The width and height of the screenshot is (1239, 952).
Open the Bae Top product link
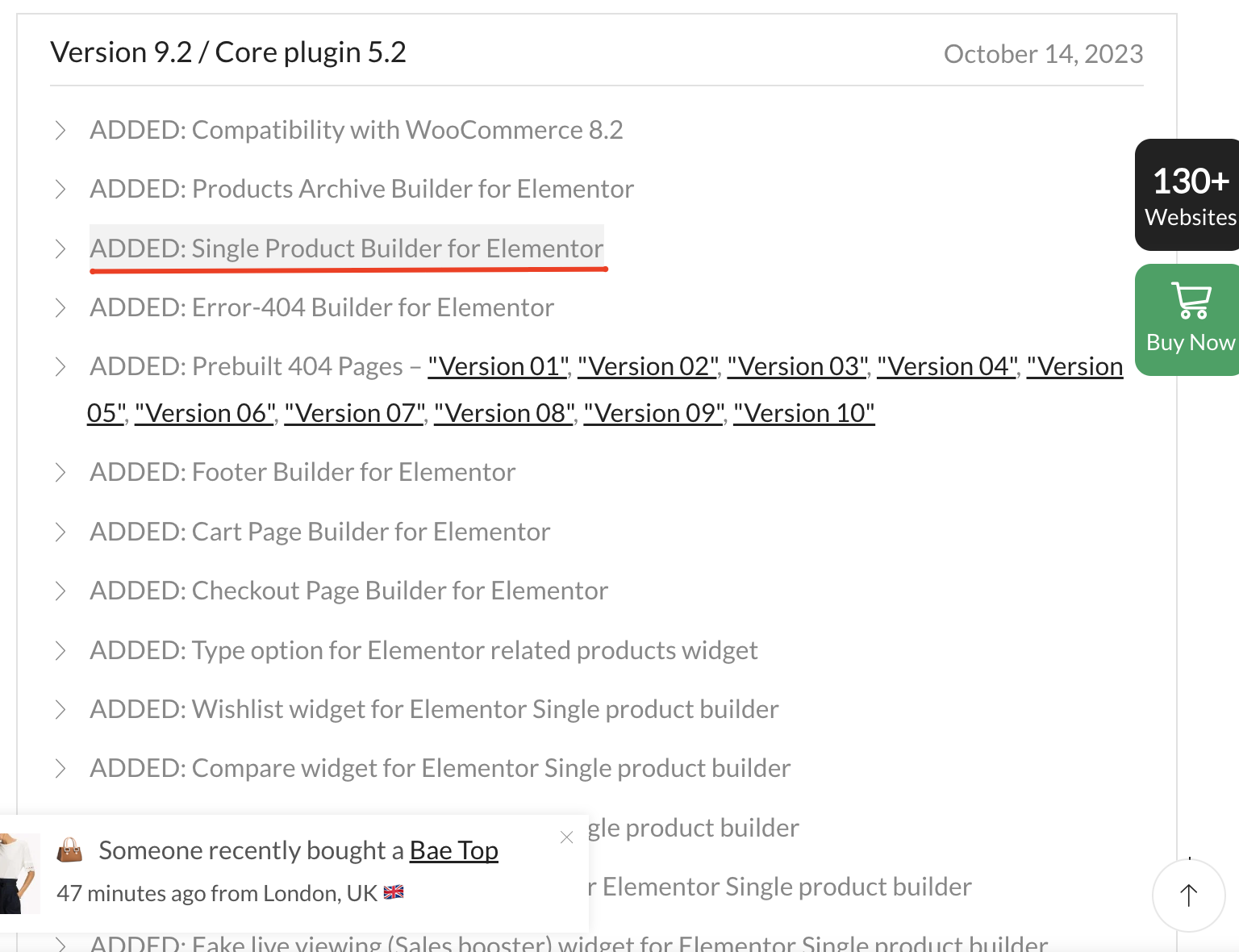[x=454, y=850]
